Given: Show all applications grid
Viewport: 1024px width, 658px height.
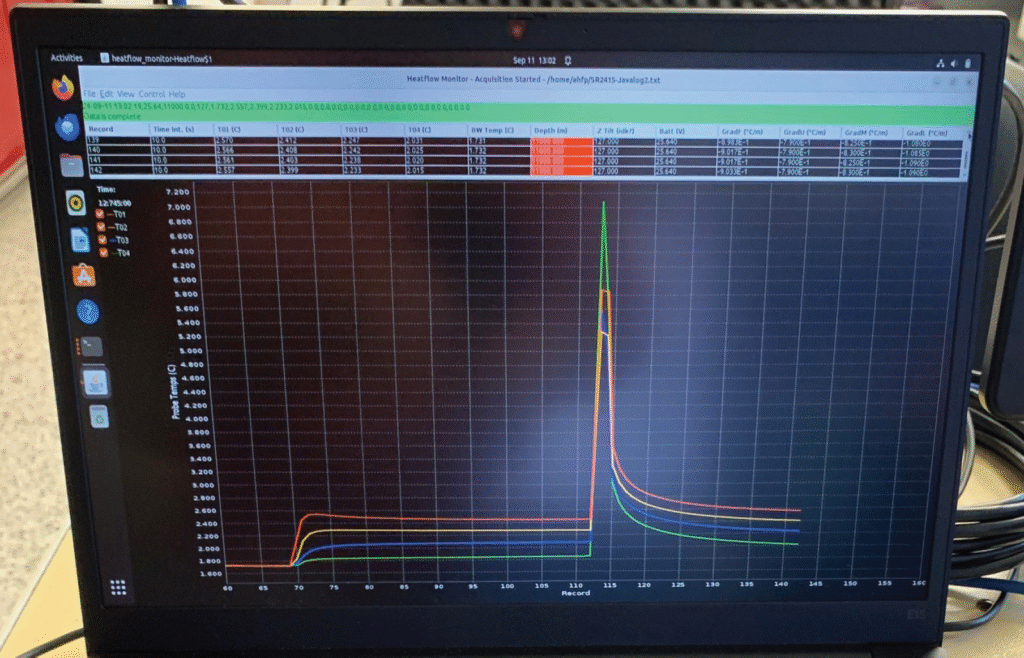Looking at the screenshot, I should click(118, 588).
